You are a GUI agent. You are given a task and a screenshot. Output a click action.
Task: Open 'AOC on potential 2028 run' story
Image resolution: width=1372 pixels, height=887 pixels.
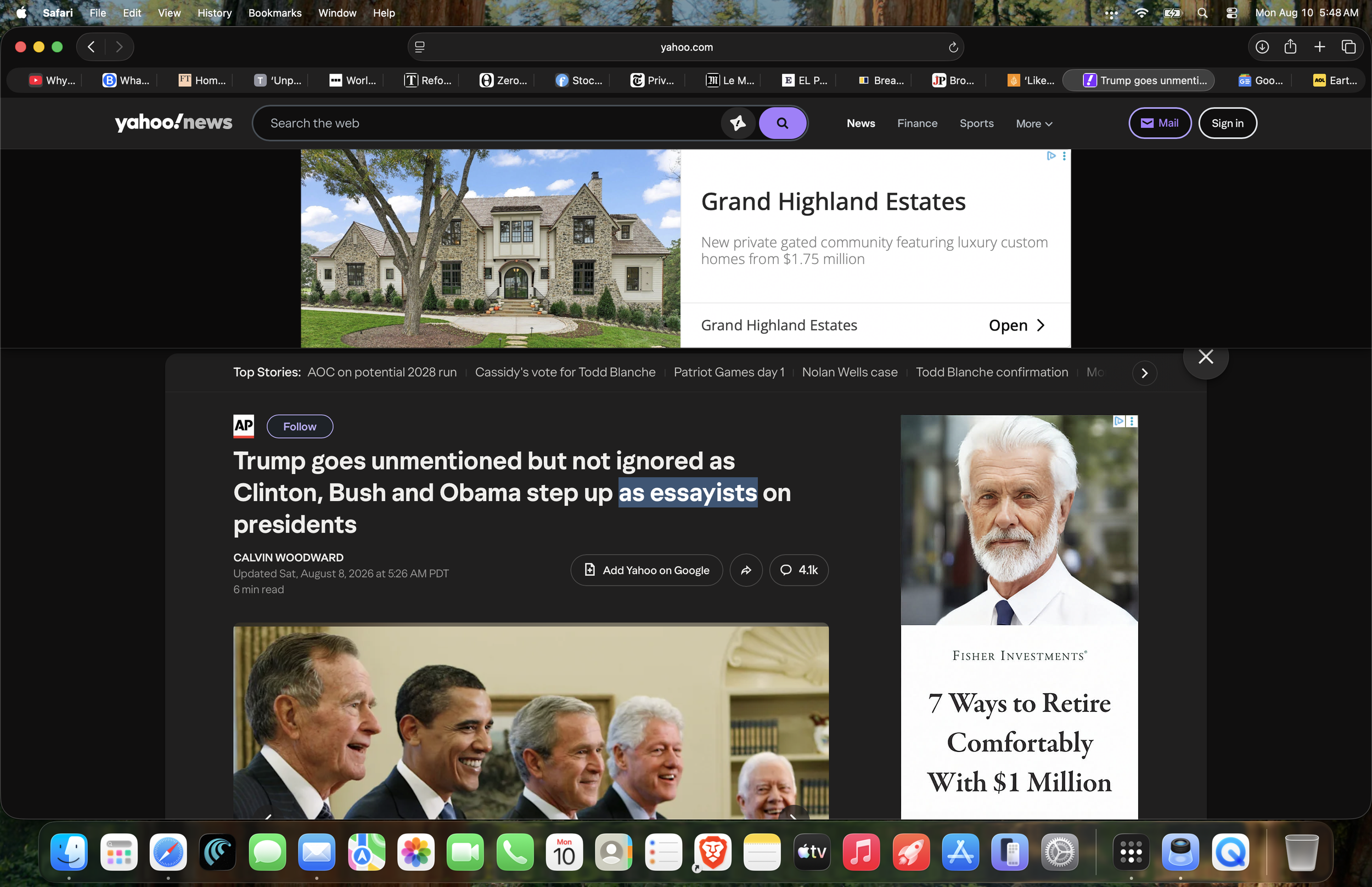coord(382,372)
